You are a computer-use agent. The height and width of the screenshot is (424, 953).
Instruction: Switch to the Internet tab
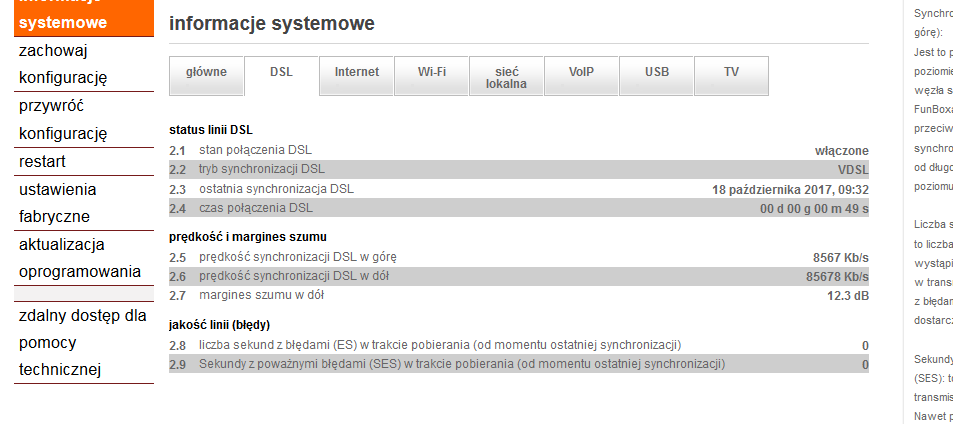tap(357, 73)
